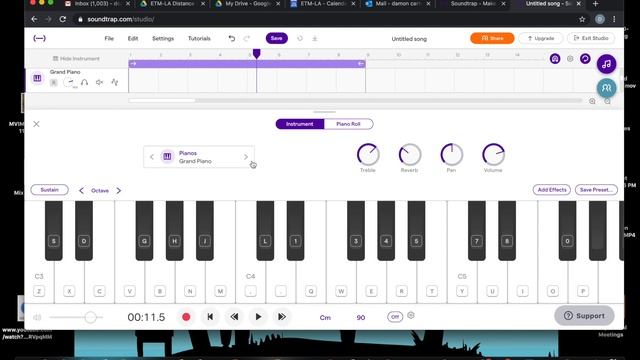
Task: Switch to the Instrument tab
Action: (x=300, y=124)
